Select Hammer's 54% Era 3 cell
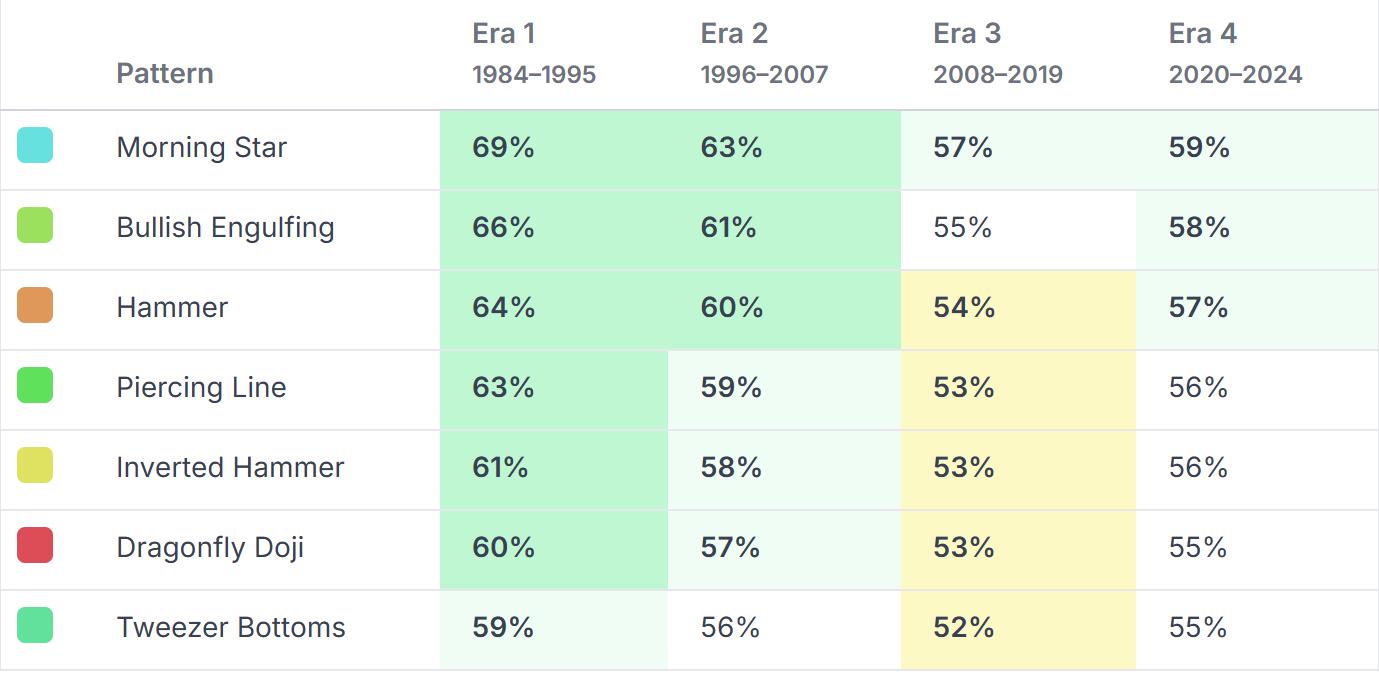The height and width of the screenshot is (681, 1379). [x=964, y=308]
